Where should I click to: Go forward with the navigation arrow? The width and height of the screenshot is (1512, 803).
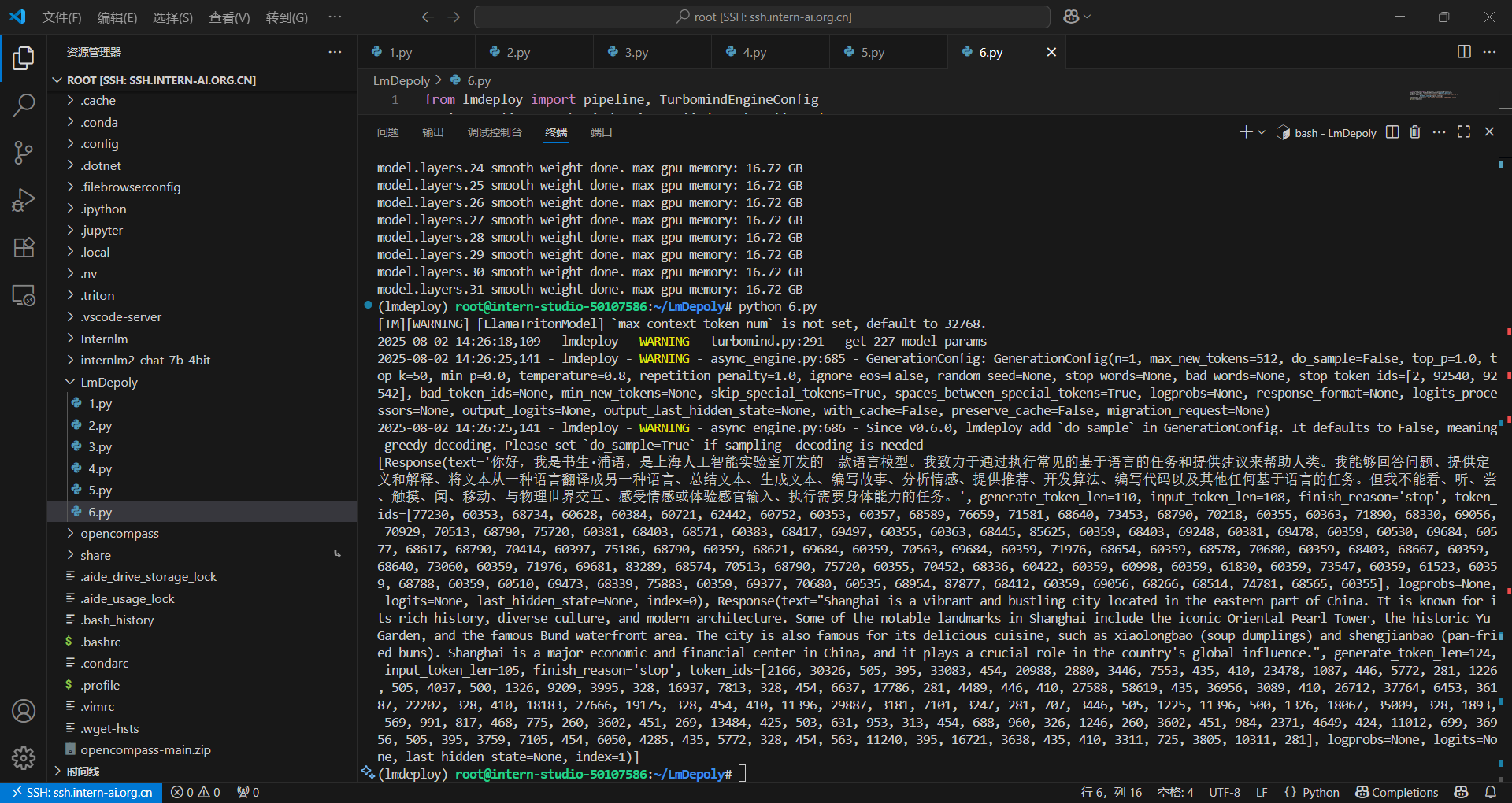point(454,17)
